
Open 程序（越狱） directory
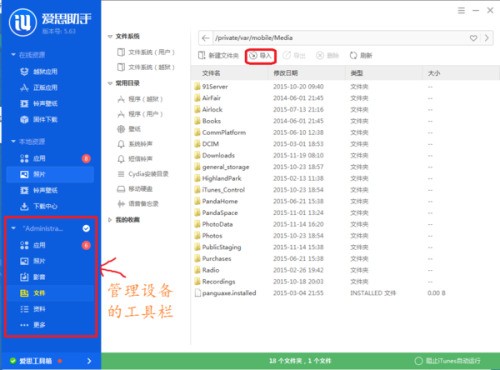[x=140, y=99]
